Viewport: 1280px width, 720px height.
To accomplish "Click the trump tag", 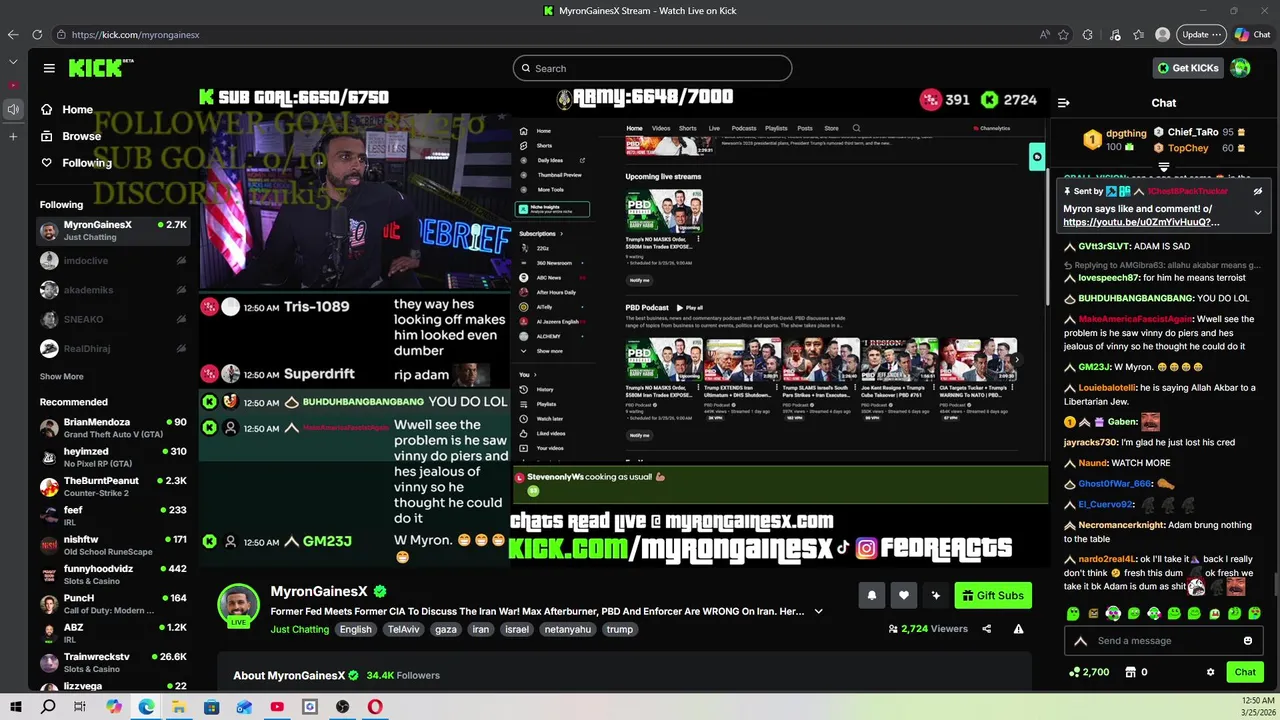I will pyautogui.click(x=620, y=629).
